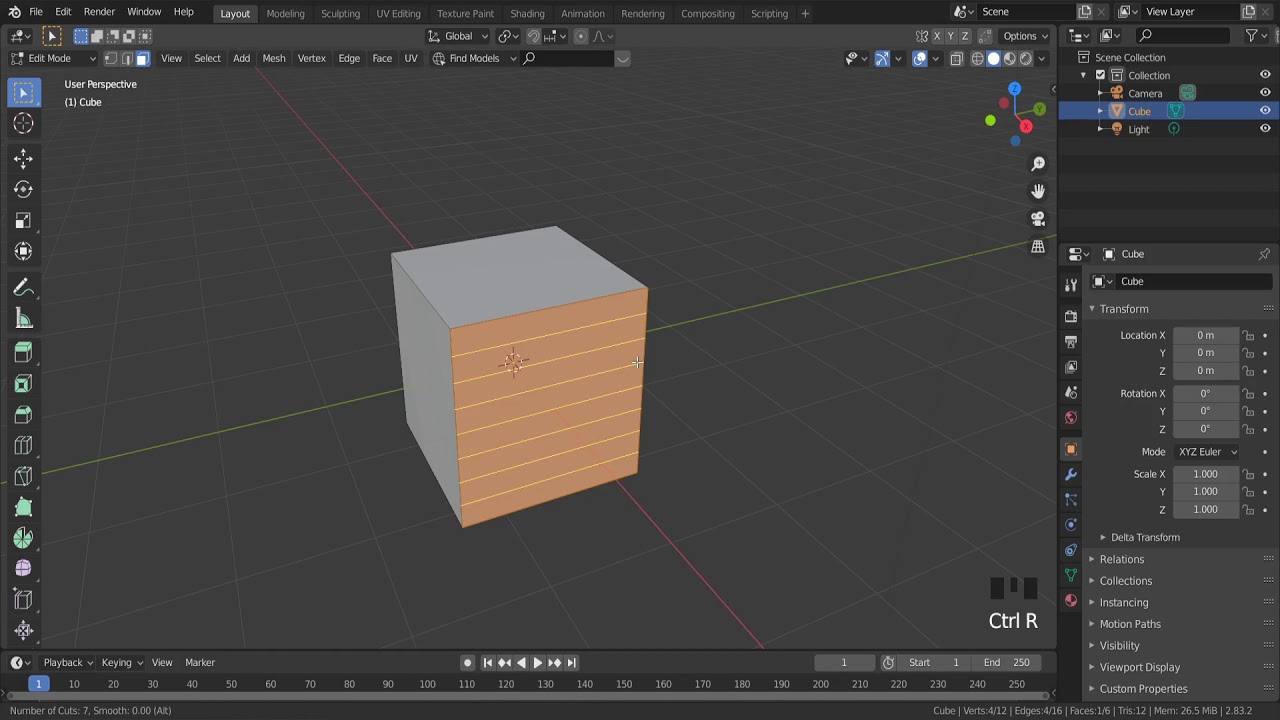1280x720 pixels.
Task: Click the zoom viewport magnifier icon
Action: (x=1038, y=163)
